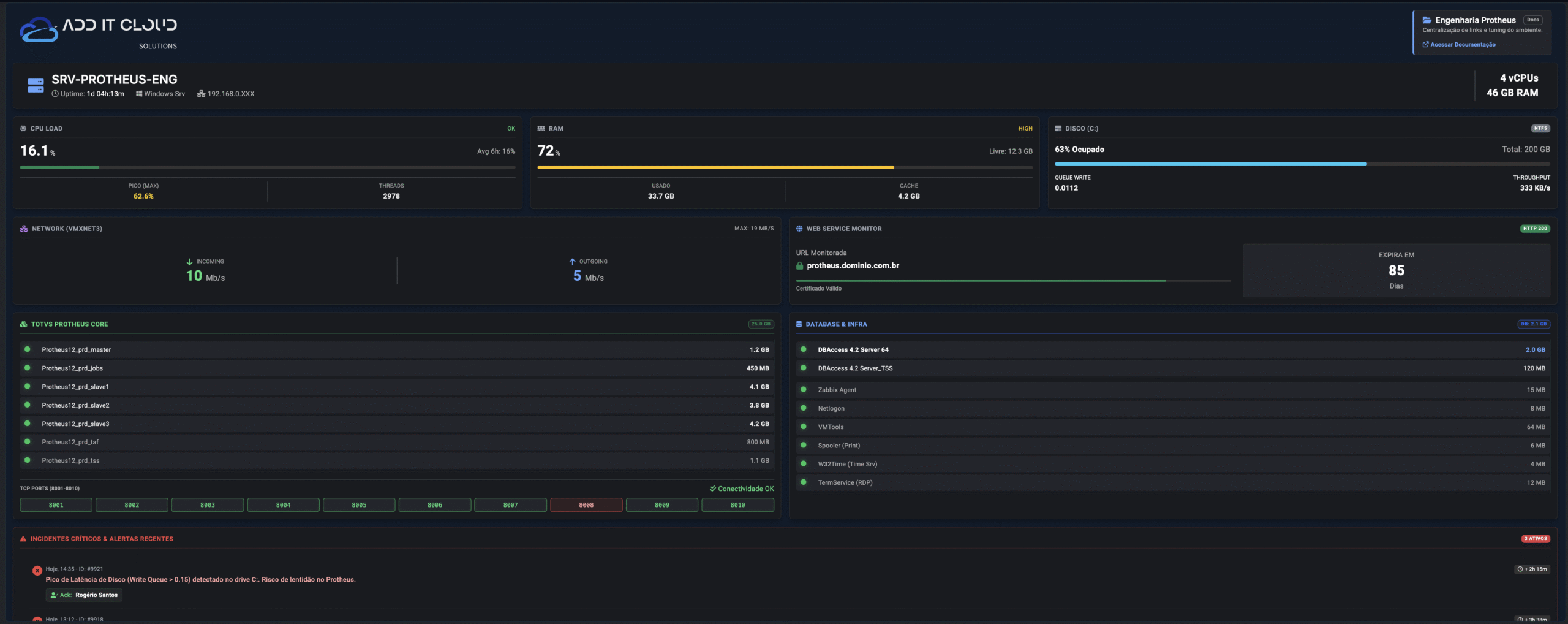Open the Acessar Documentação link
The height and width of the screenshot is (624, 1568).
(1462, 45)
